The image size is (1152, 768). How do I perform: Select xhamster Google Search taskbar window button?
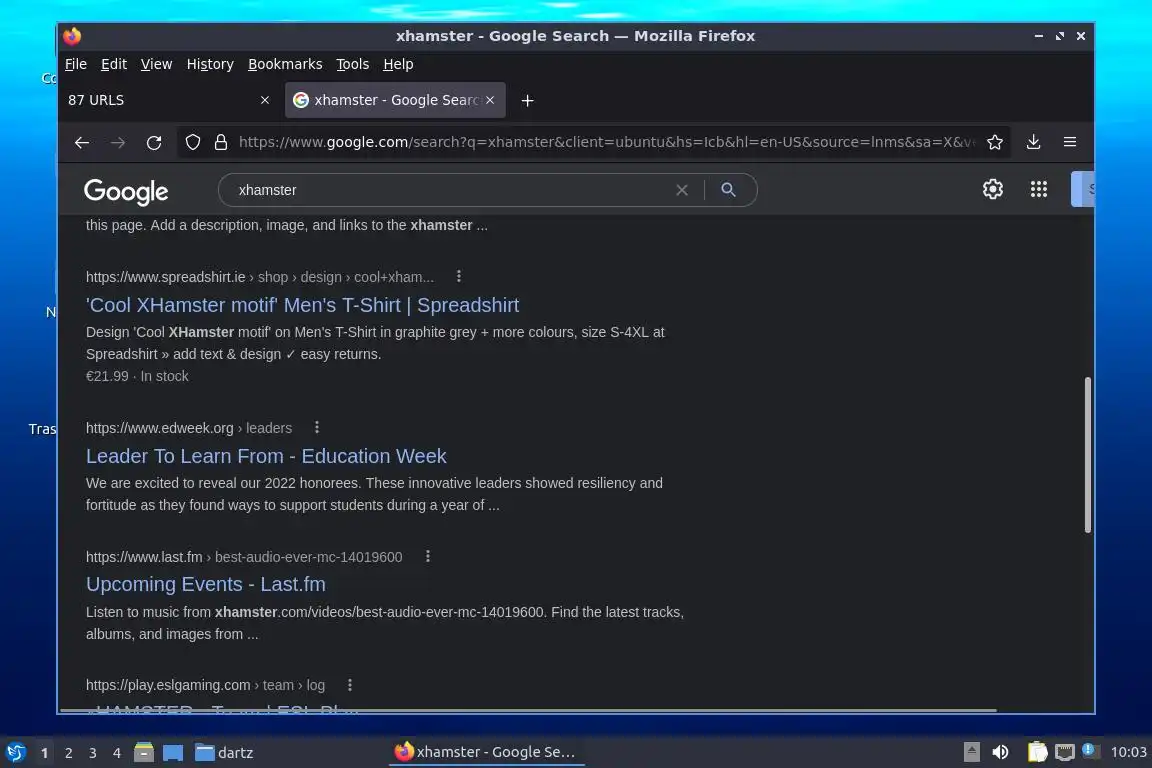(486, 752)
